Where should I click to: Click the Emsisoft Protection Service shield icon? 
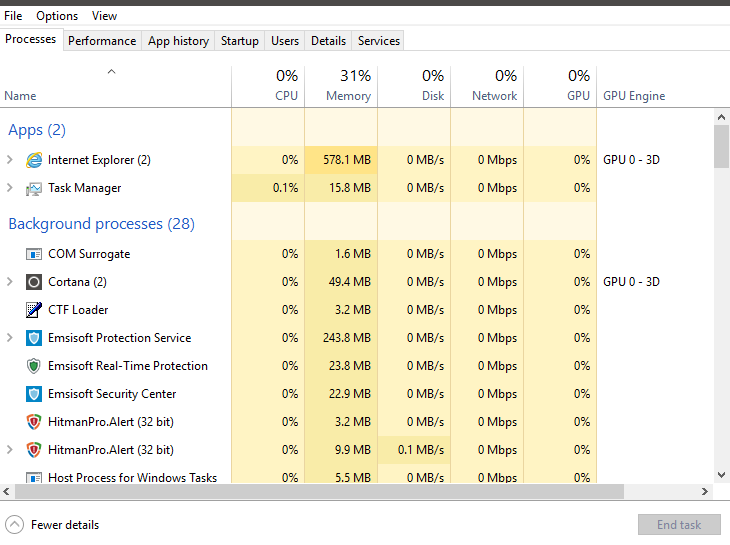34,338
